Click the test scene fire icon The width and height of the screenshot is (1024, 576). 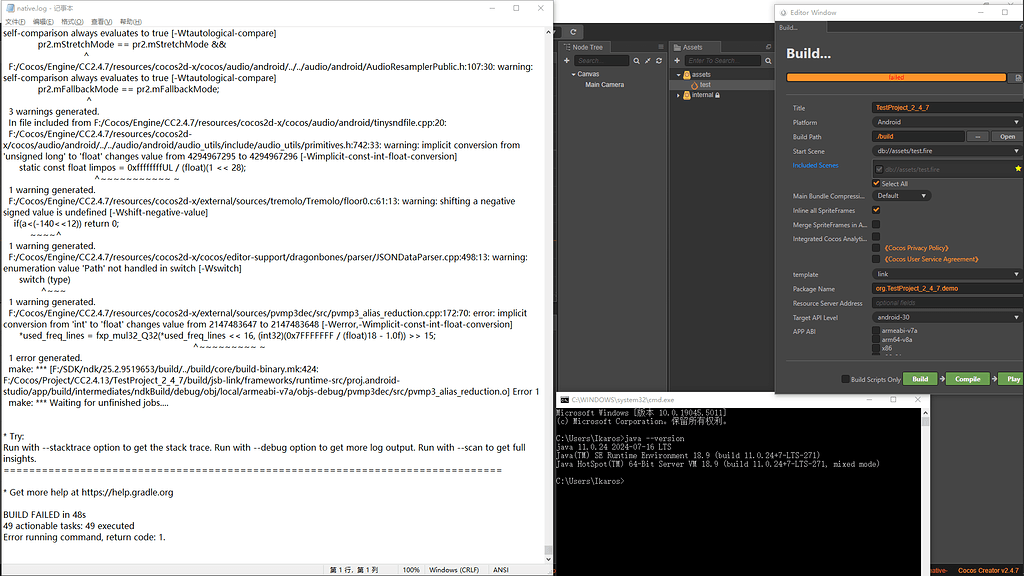(695, 85)
